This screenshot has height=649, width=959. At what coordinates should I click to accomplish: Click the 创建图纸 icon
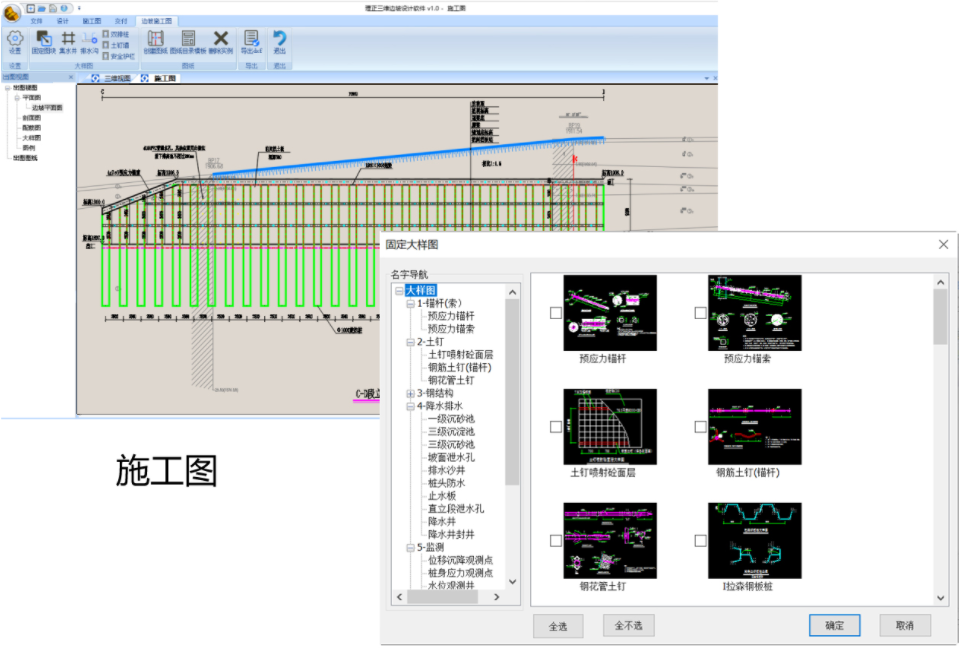pos(155,39)
